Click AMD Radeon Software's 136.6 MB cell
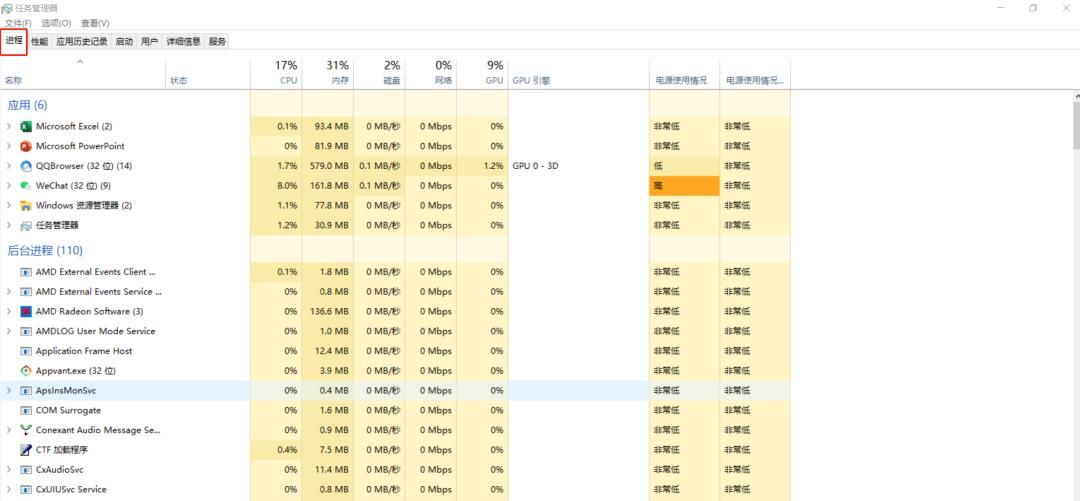Viewport: 1080px width, 501px height. pyautogui.click(x=329, y=311)
